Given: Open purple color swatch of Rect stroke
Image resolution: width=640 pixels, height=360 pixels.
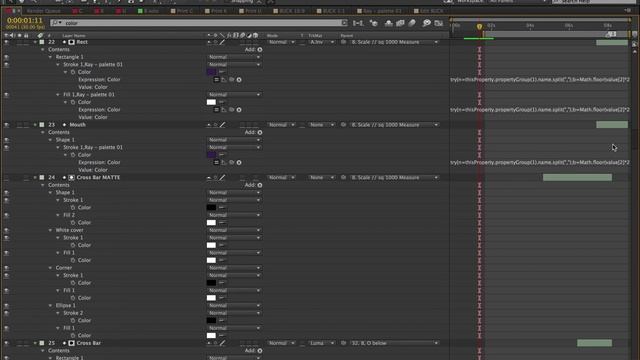Looking at the screenshot, I should pos(211,72).
